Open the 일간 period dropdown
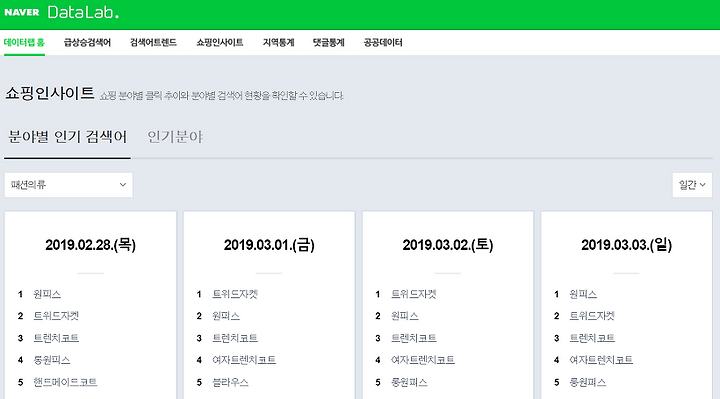Image resolution: width=720 pixels, height=399 pixels. (x=692, y=185)
